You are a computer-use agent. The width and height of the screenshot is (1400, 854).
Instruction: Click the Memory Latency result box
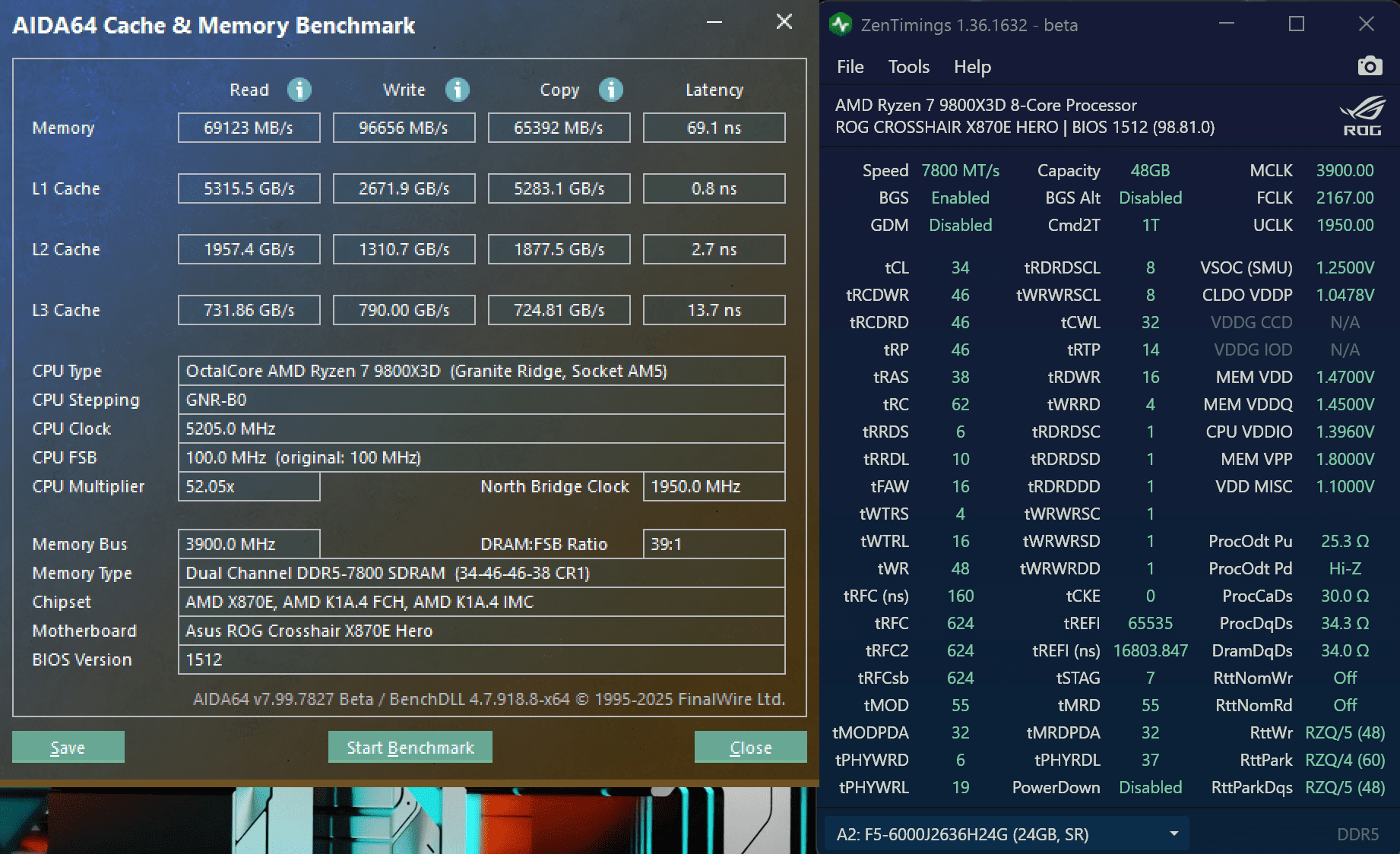click(x=714, y=128)
